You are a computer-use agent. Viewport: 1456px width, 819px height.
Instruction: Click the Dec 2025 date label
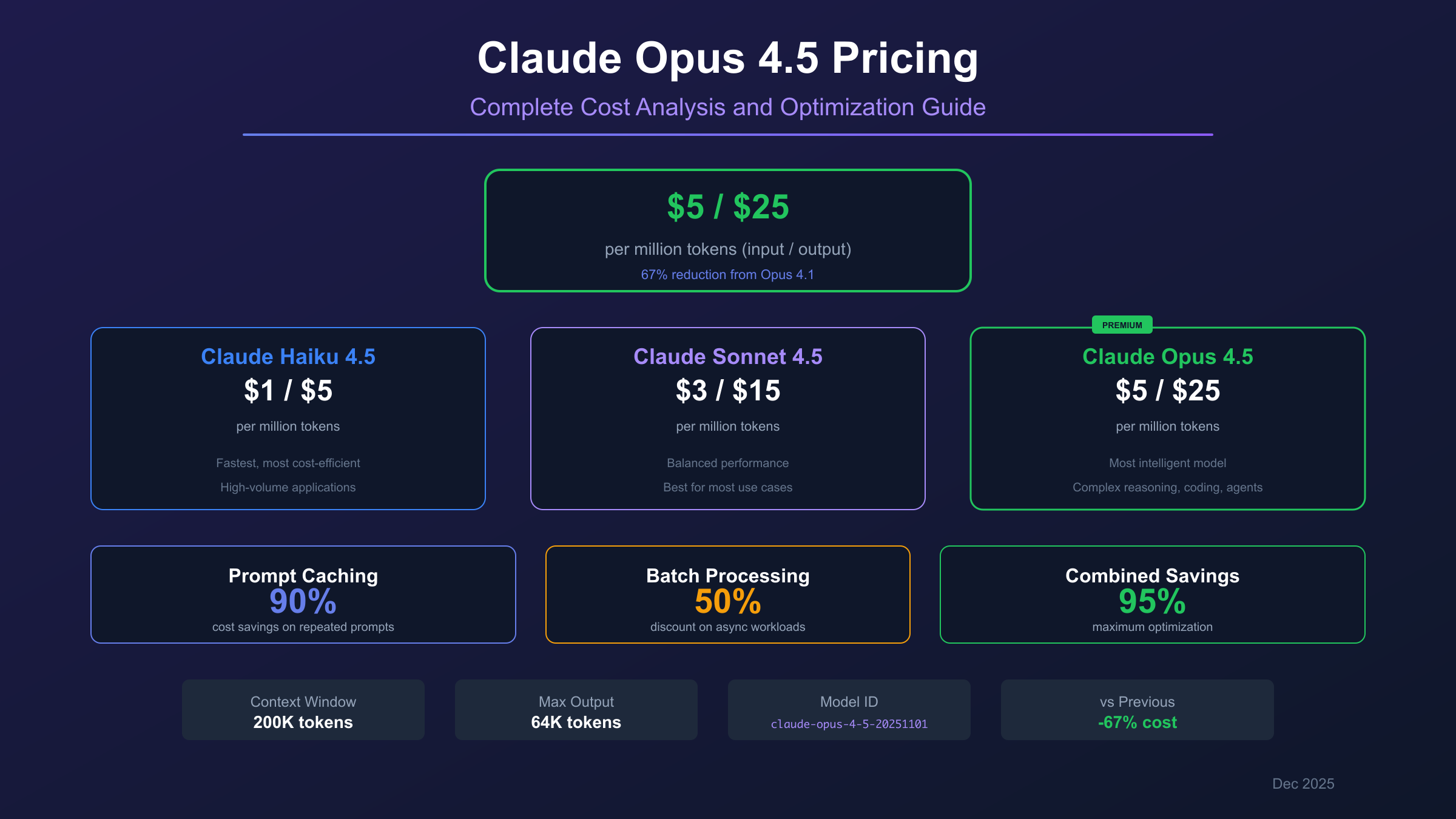click(x=1303, y=784)
